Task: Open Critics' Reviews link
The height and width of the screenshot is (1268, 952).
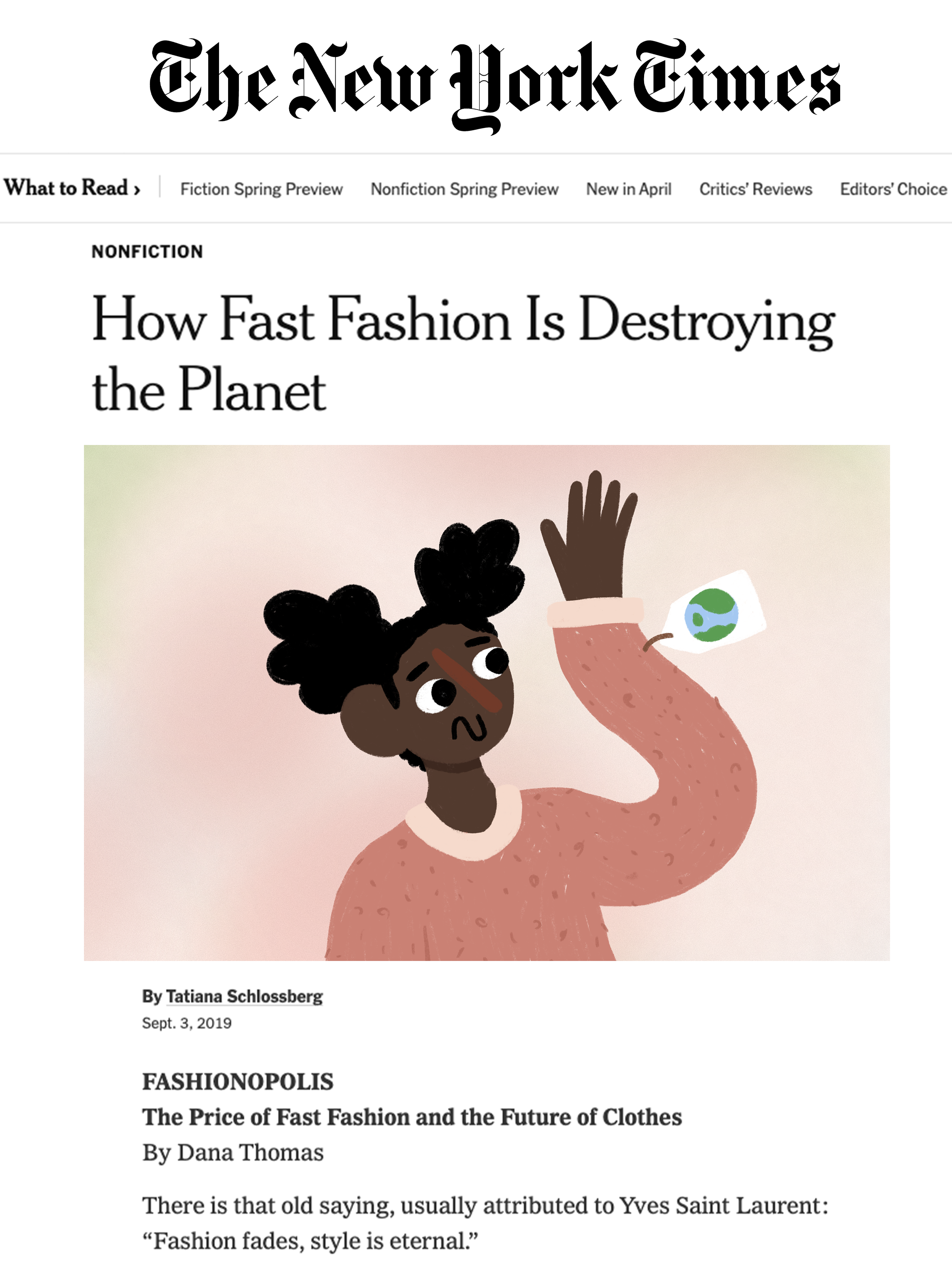Action: click(756, 189)
